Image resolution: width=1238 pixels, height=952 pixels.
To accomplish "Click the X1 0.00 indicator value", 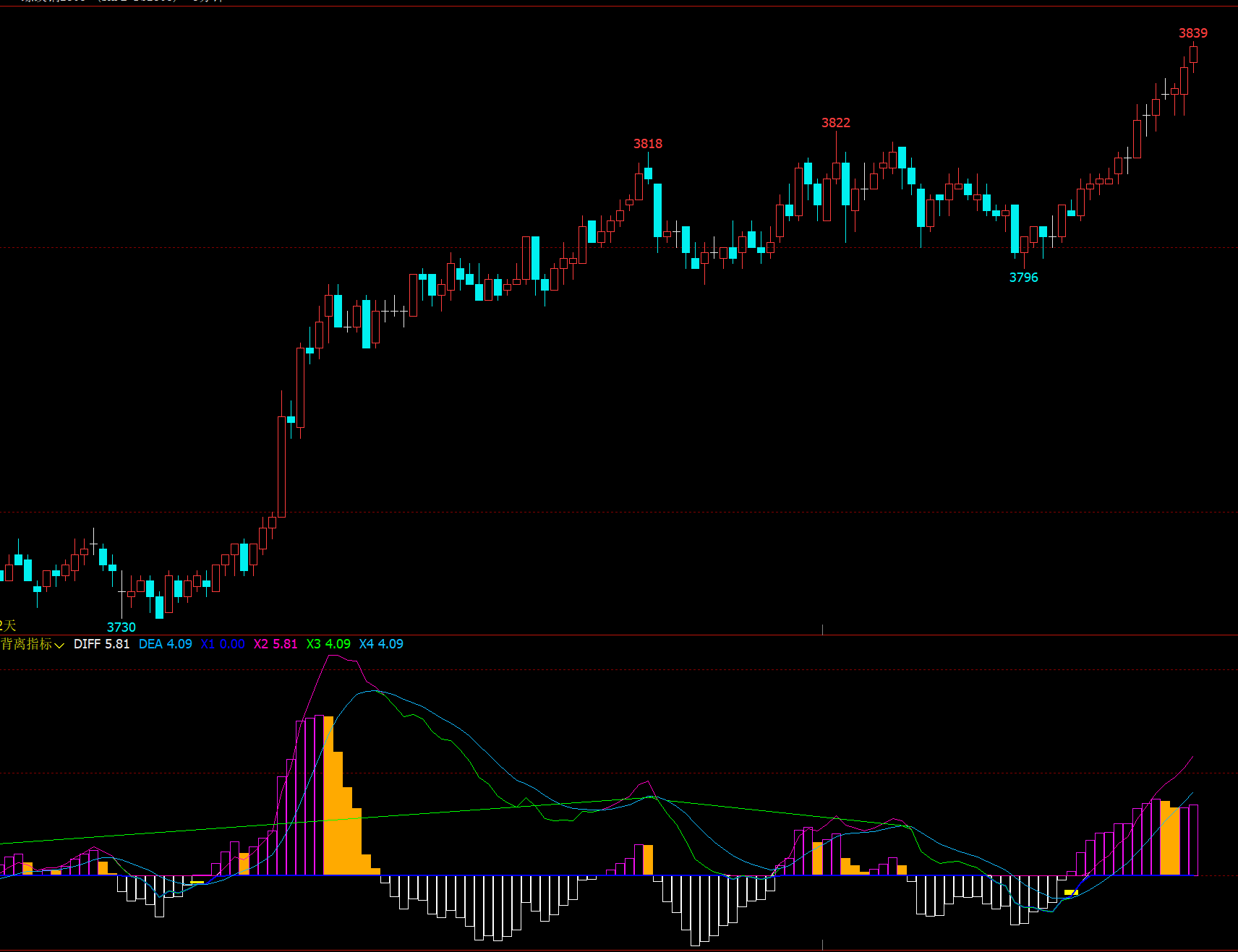I will (x=223, y=644).
